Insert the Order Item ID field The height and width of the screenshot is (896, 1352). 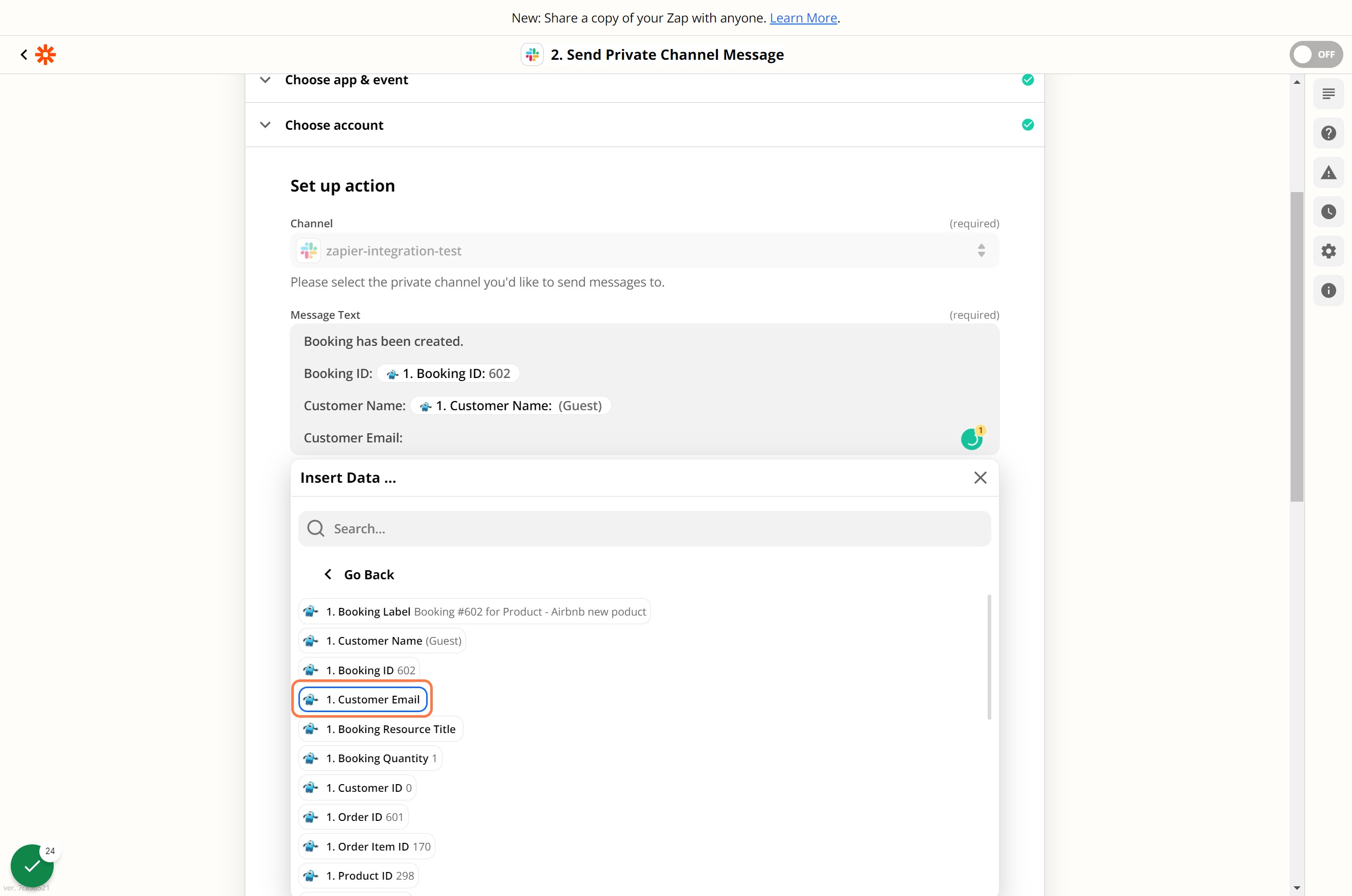[367, 847]
